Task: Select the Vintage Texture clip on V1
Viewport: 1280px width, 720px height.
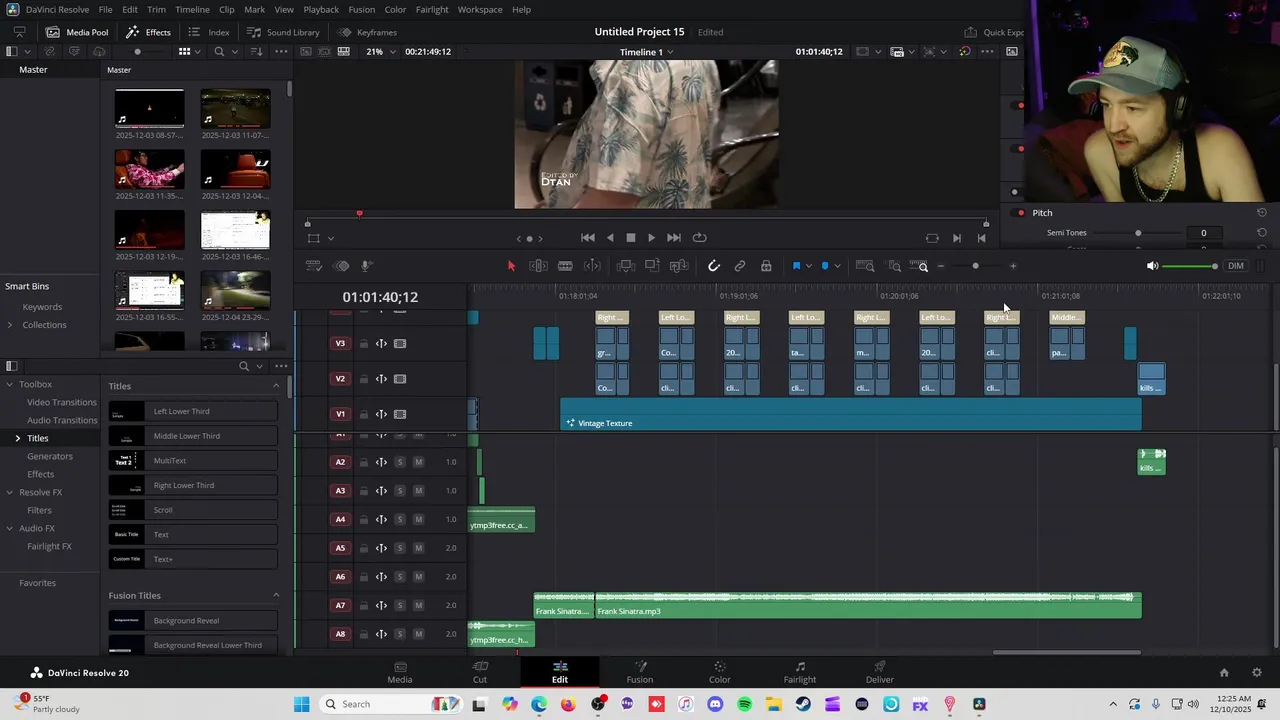Action: click(x=850, y=415)
